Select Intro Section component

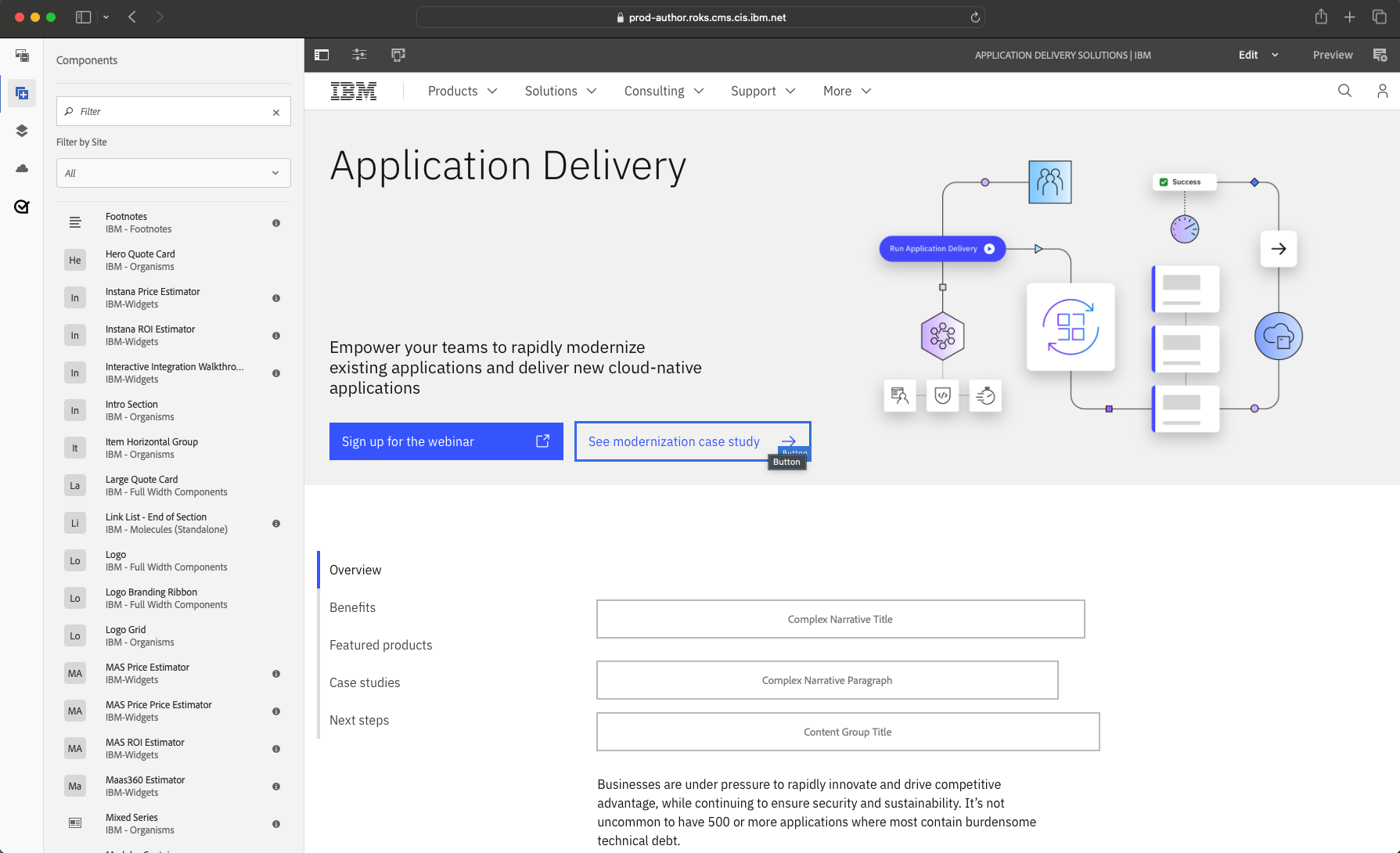click(174, 411)
